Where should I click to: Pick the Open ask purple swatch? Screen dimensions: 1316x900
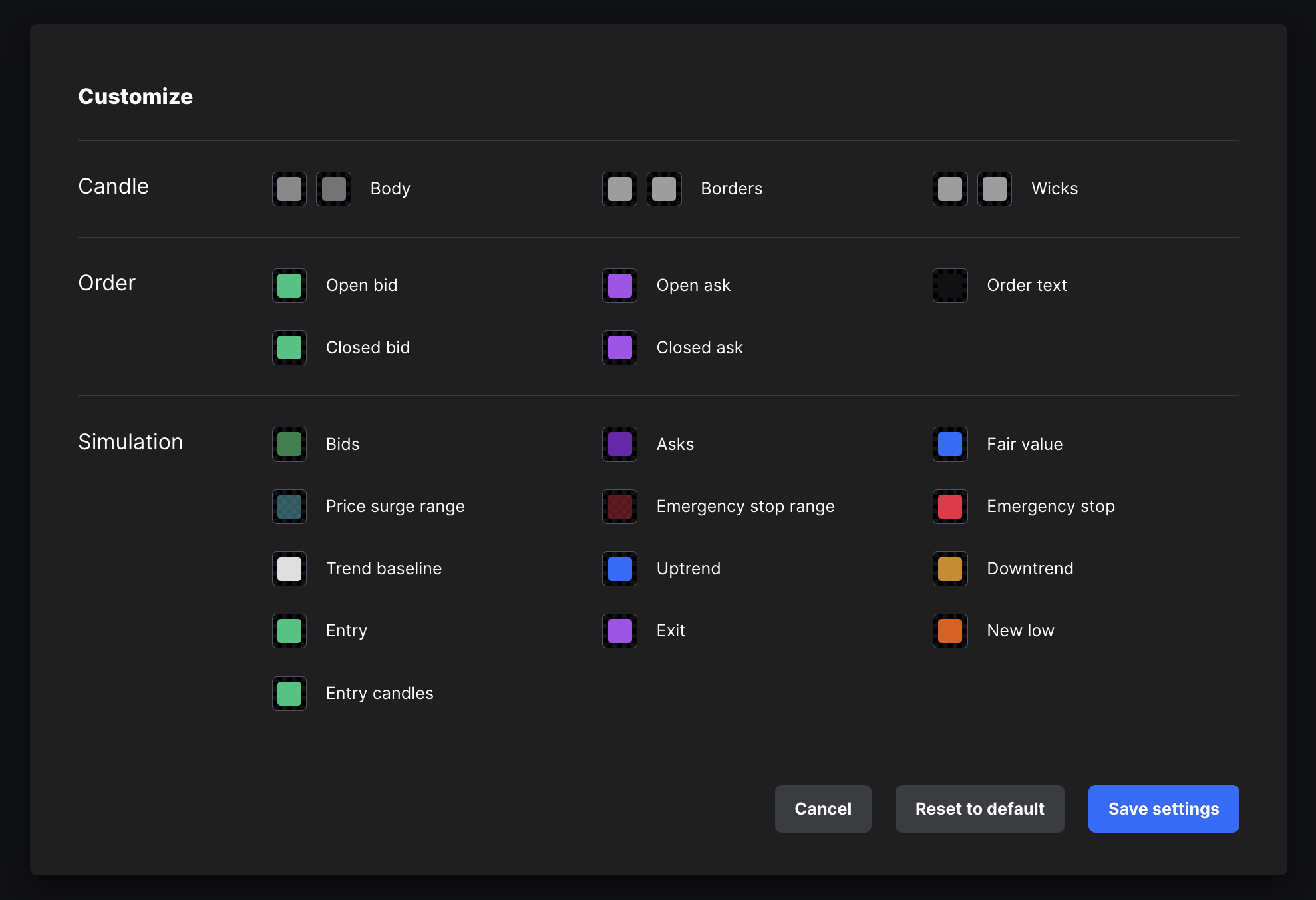[x=619, y=286]
